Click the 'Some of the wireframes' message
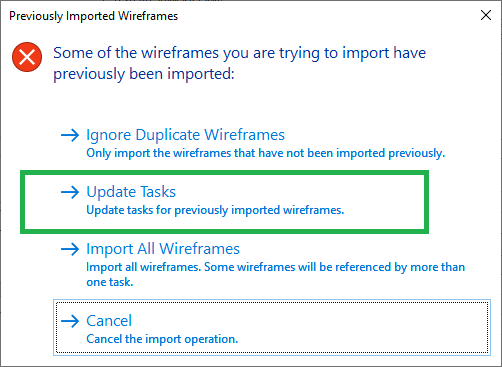Image resolution: width=502 pixels, height=367 pixels. tap(239, 53)
